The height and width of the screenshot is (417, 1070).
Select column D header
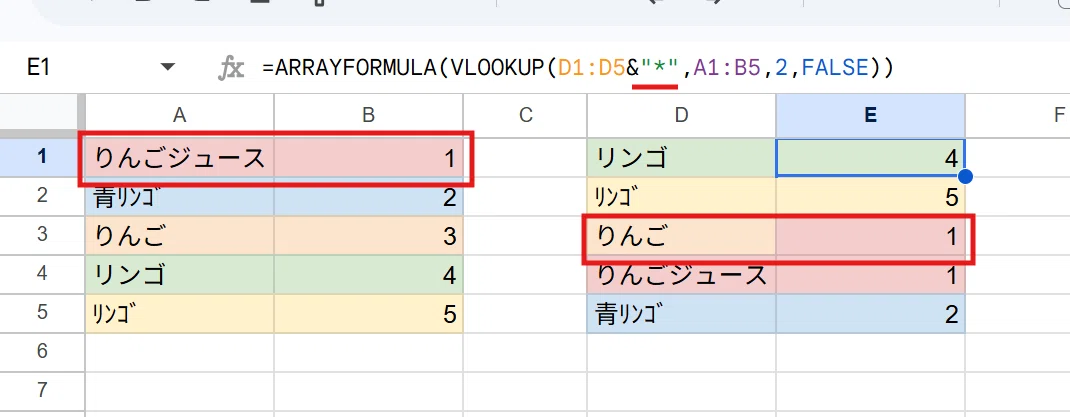[x=681, y=115]
